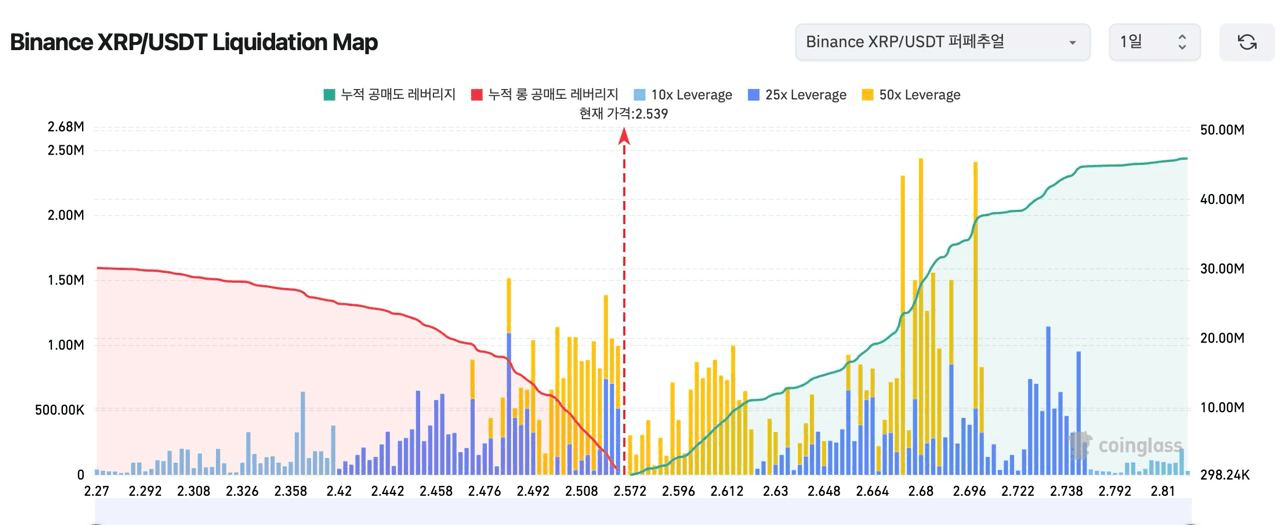
Task: Click the 2.792 x-axis price label
Action: (x=1114, y=491)
